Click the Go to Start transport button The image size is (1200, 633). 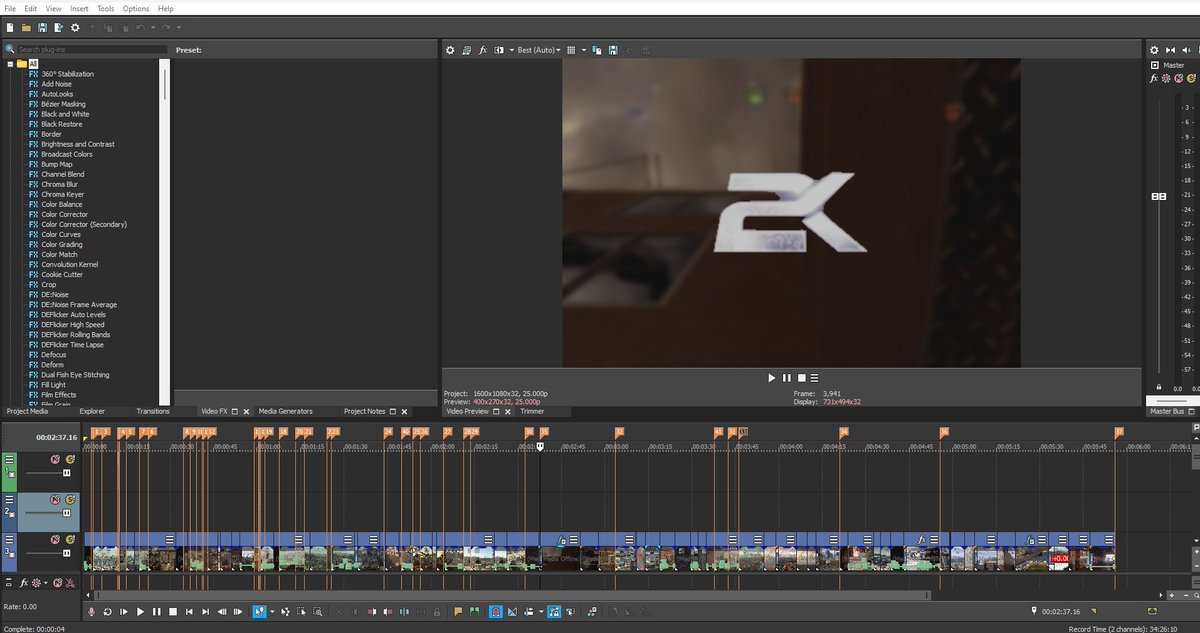pyautogui.click(x=189, y=611)
